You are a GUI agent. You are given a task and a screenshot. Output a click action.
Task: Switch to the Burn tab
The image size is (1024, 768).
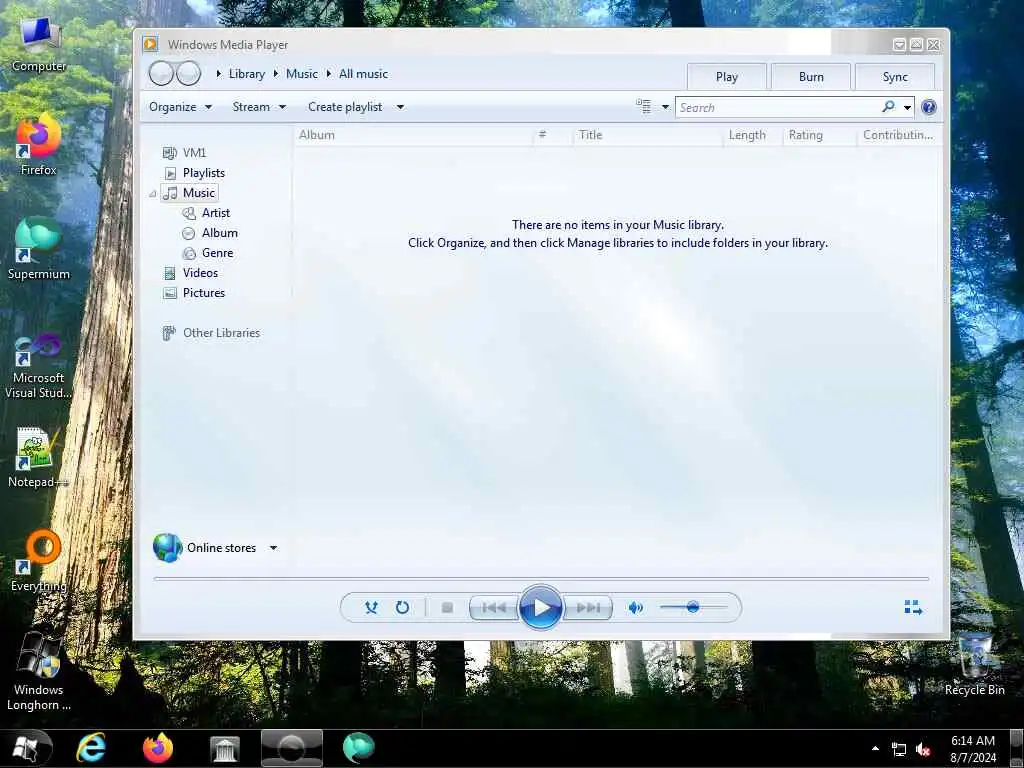coord(811,76)
